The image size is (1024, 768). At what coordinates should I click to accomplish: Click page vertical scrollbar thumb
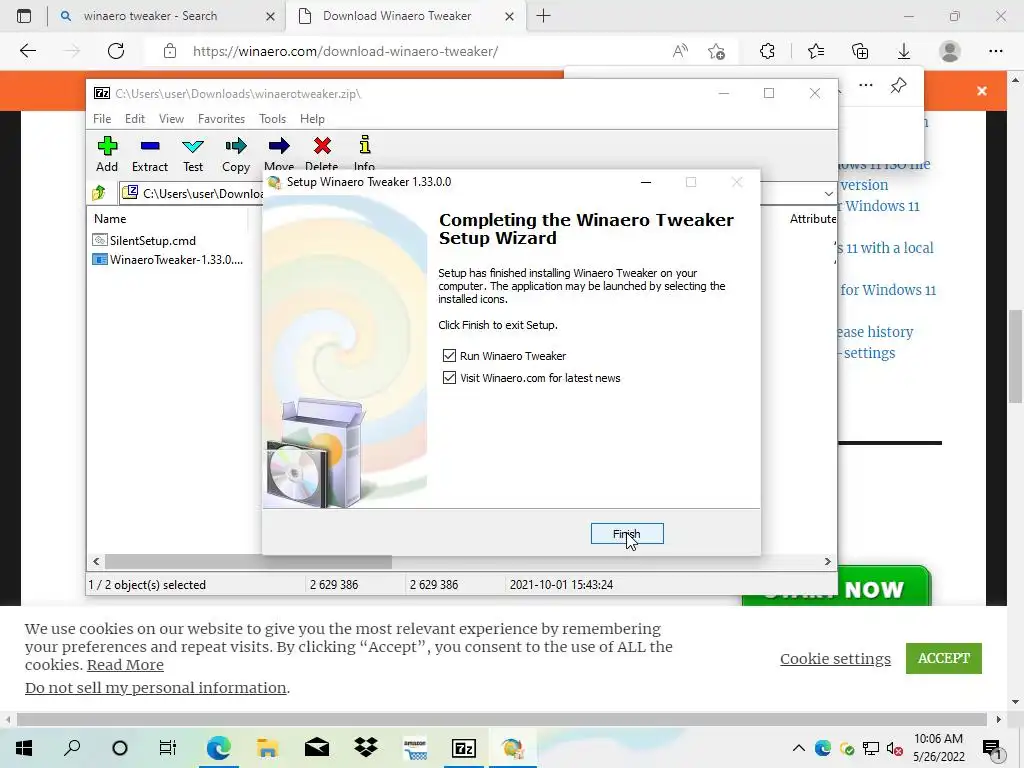[1016, 356]
